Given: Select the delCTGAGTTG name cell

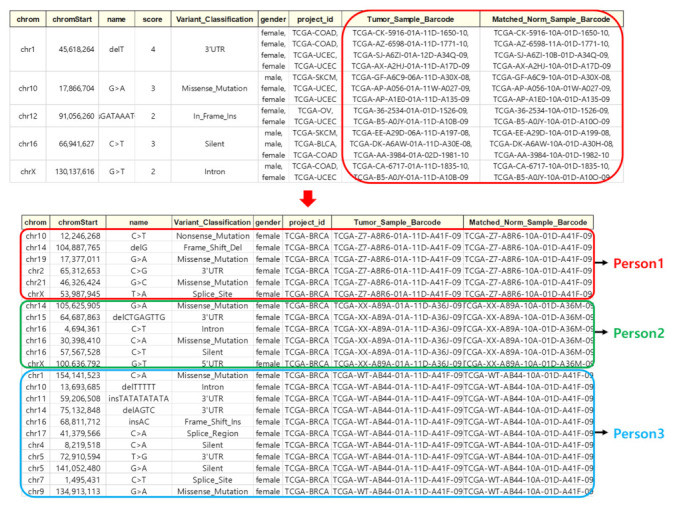Looking at the screenshot, I should (138, 317).
